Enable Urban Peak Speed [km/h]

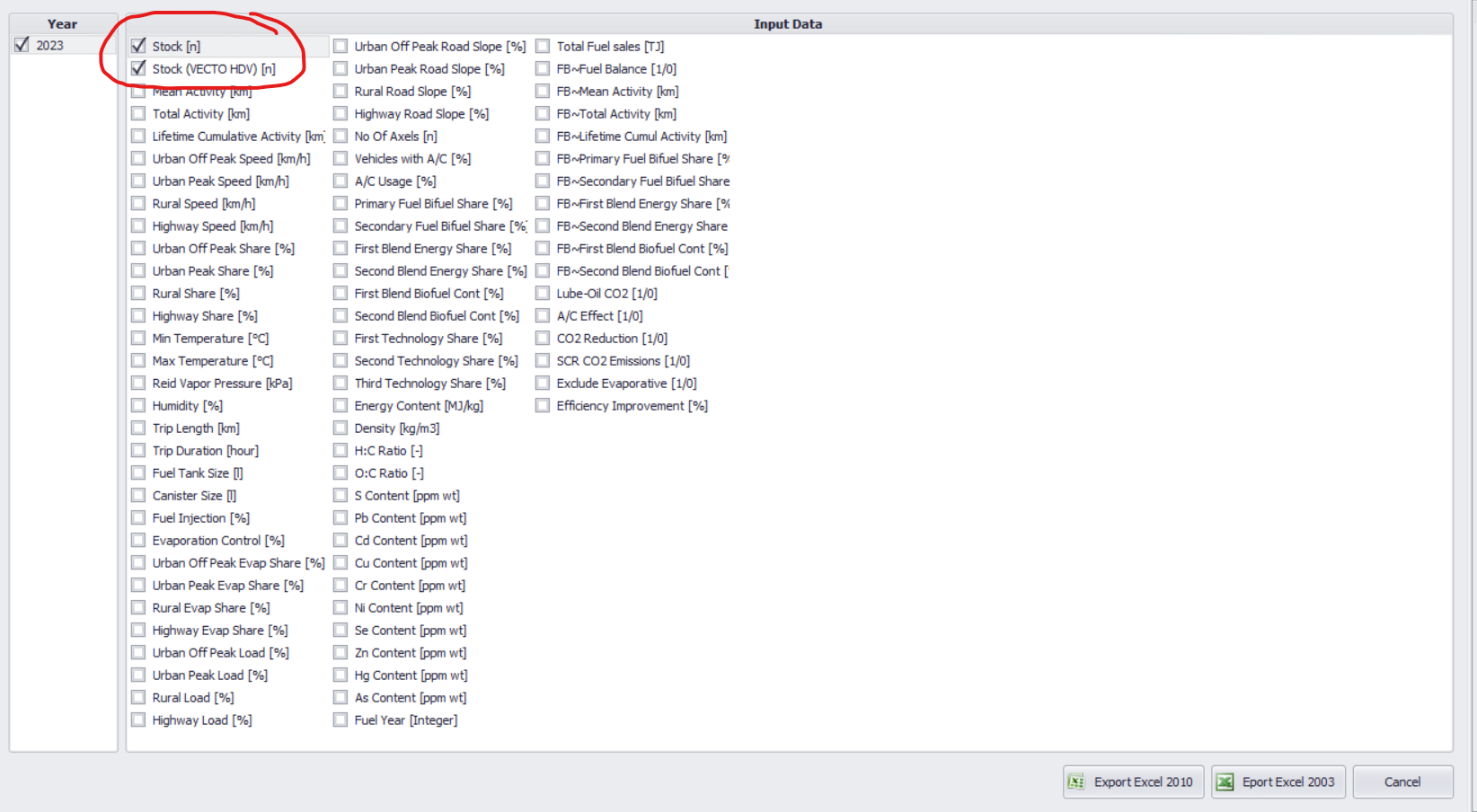click(x=137, y=181)
